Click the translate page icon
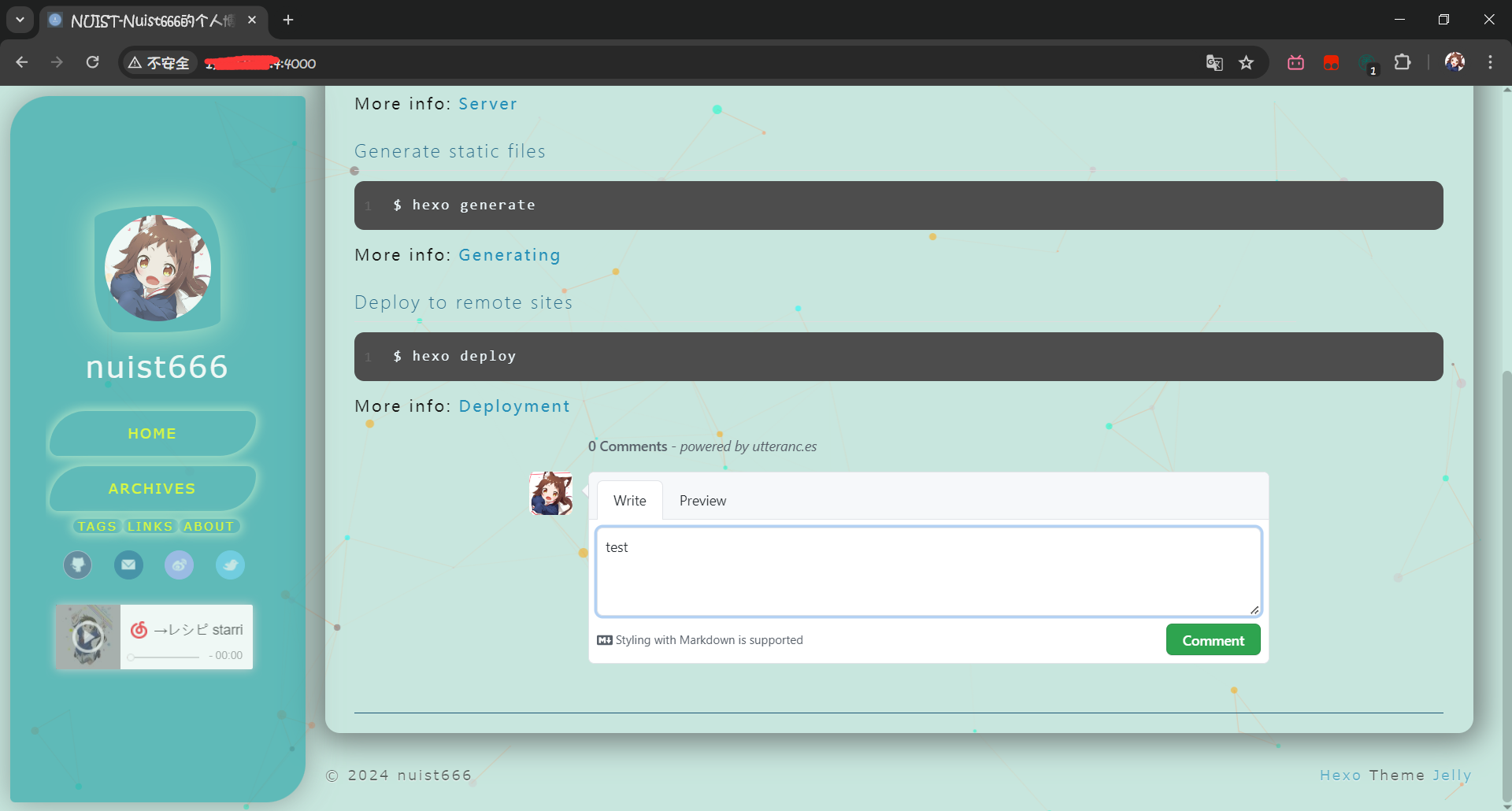This screenshot has height=811, width=1512. click(x=1214, y=63)
